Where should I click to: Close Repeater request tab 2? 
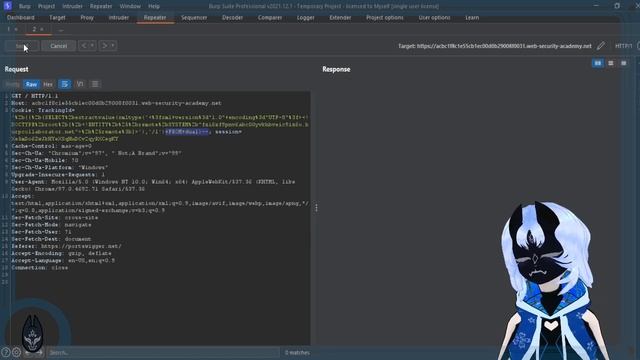click(42, 29)
